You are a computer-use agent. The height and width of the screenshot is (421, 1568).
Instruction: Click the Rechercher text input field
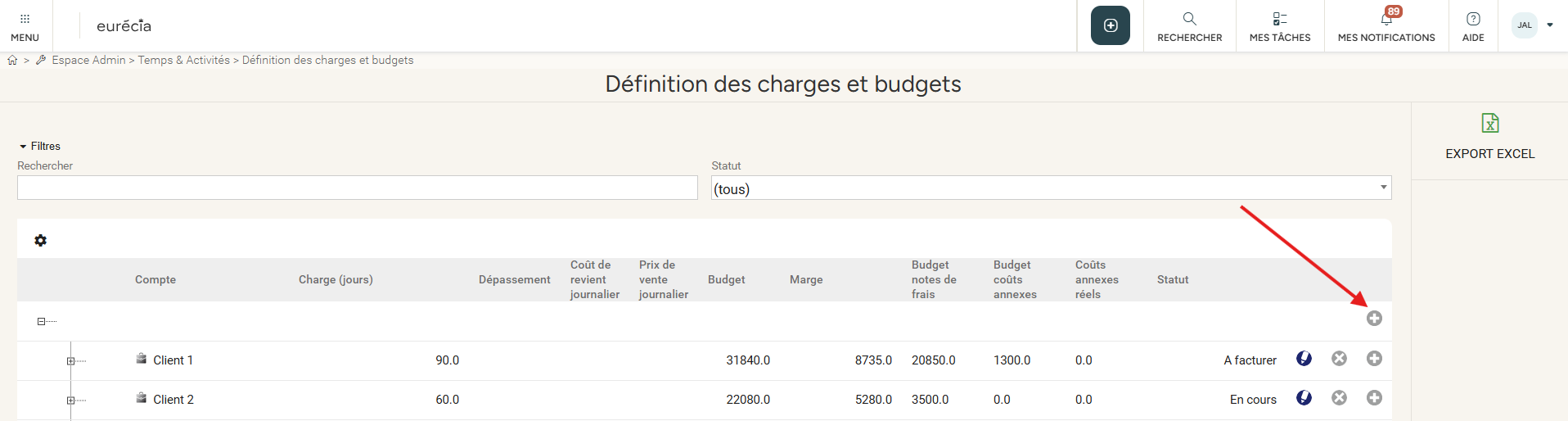pyautogui.click(x=357, y=188)
